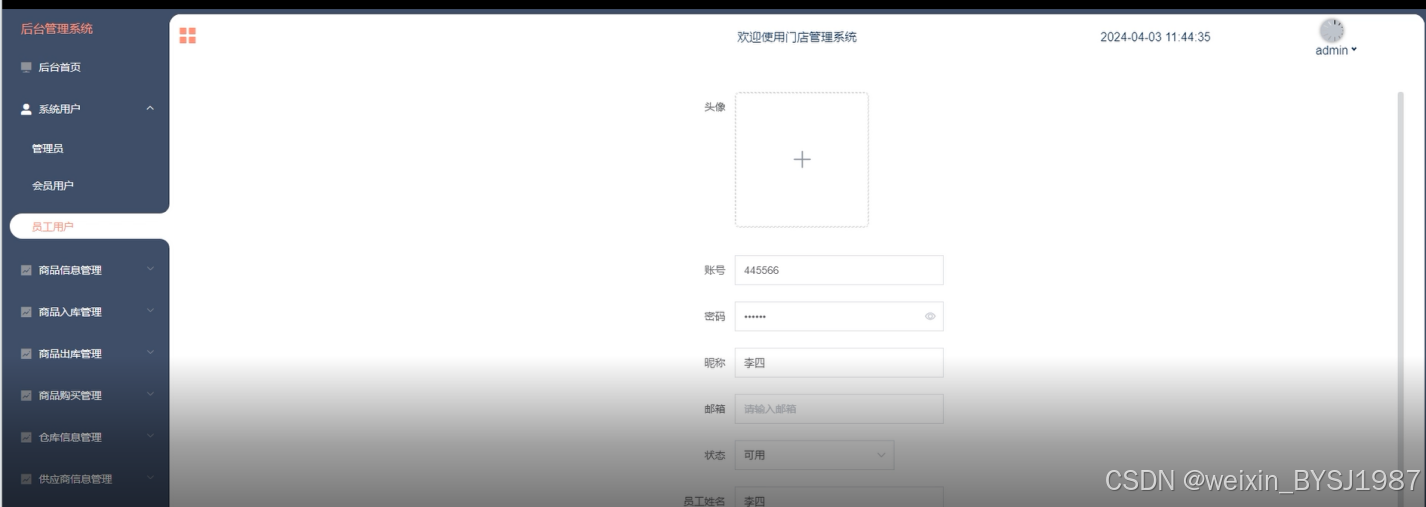This screenshot has width=1426, height=507.
Task: Collapse the 系统用户 menu chevron
Action: point(150,108)
